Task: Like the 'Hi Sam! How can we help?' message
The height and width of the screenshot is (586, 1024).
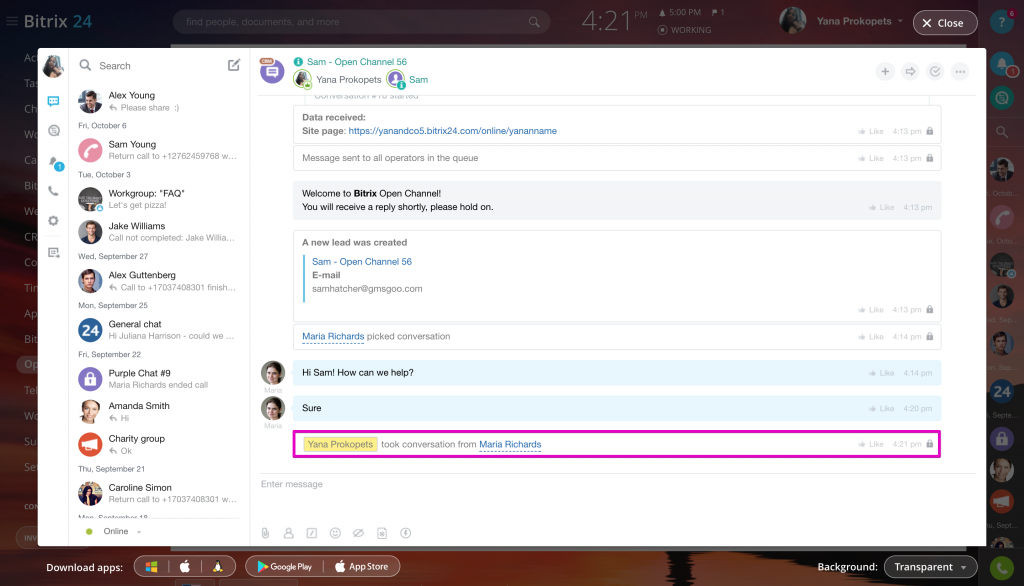Action: [x=881, y=373]
